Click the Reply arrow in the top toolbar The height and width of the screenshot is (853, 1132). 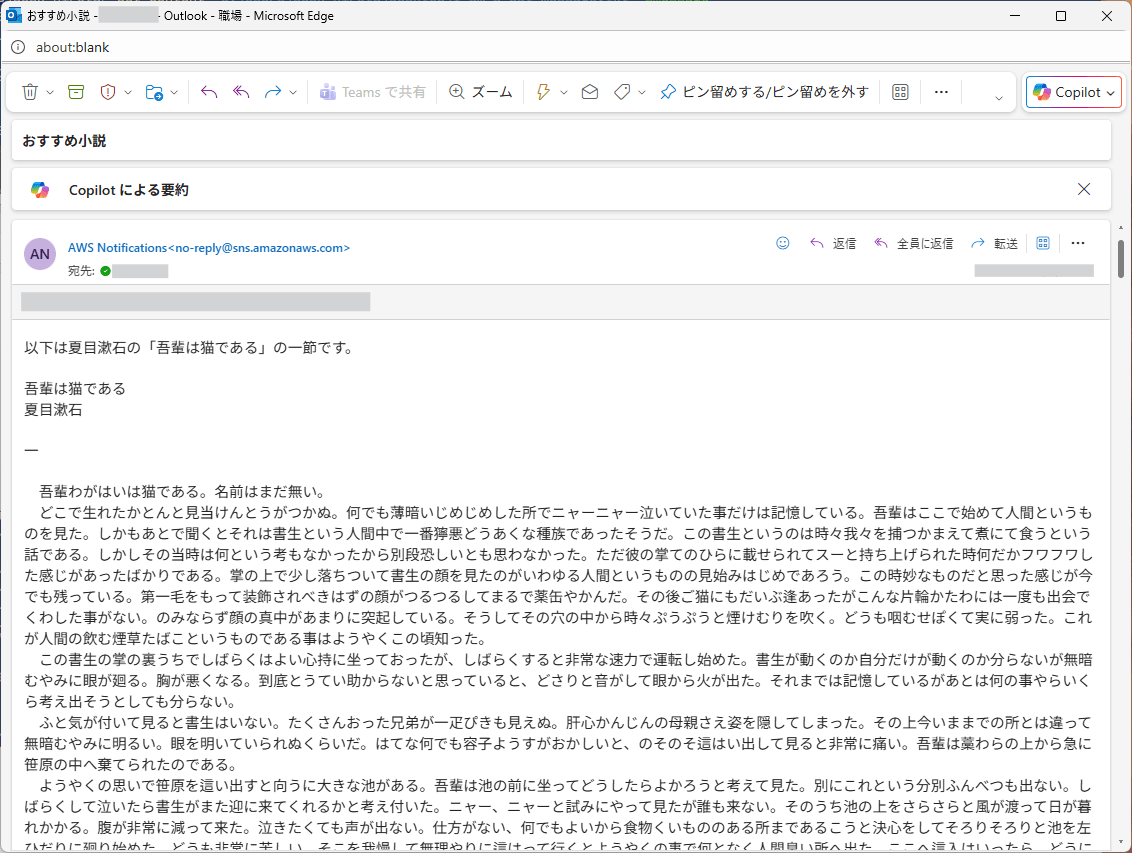(x=209, y=92)
